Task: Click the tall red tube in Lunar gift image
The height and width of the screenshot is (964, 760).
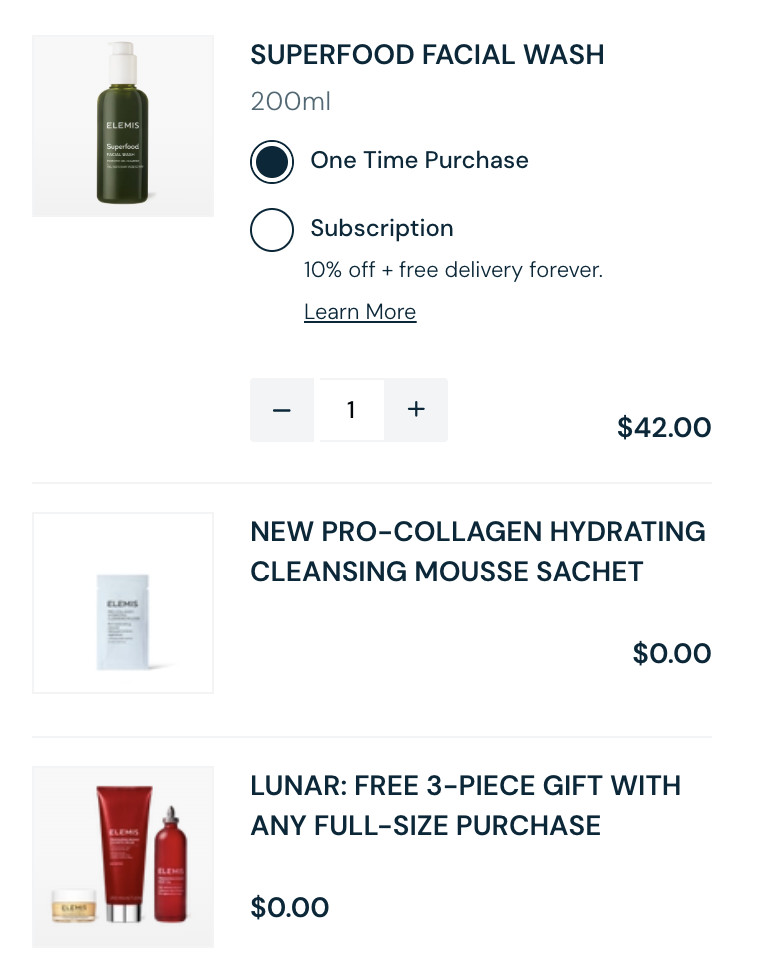Action: point(124,850)
